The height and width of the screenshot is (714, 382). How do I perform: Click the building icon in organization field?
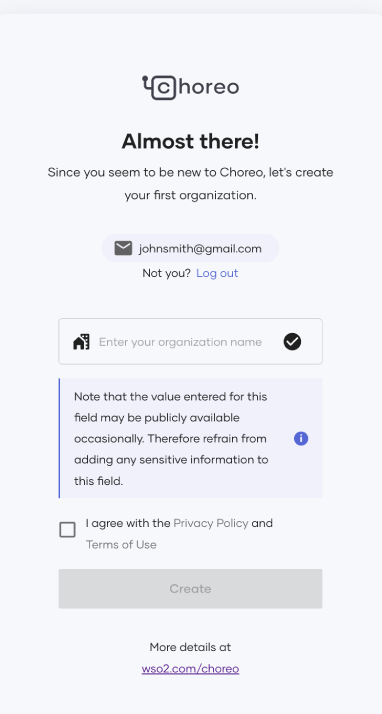pyautogui.click(x=81, y=342)
